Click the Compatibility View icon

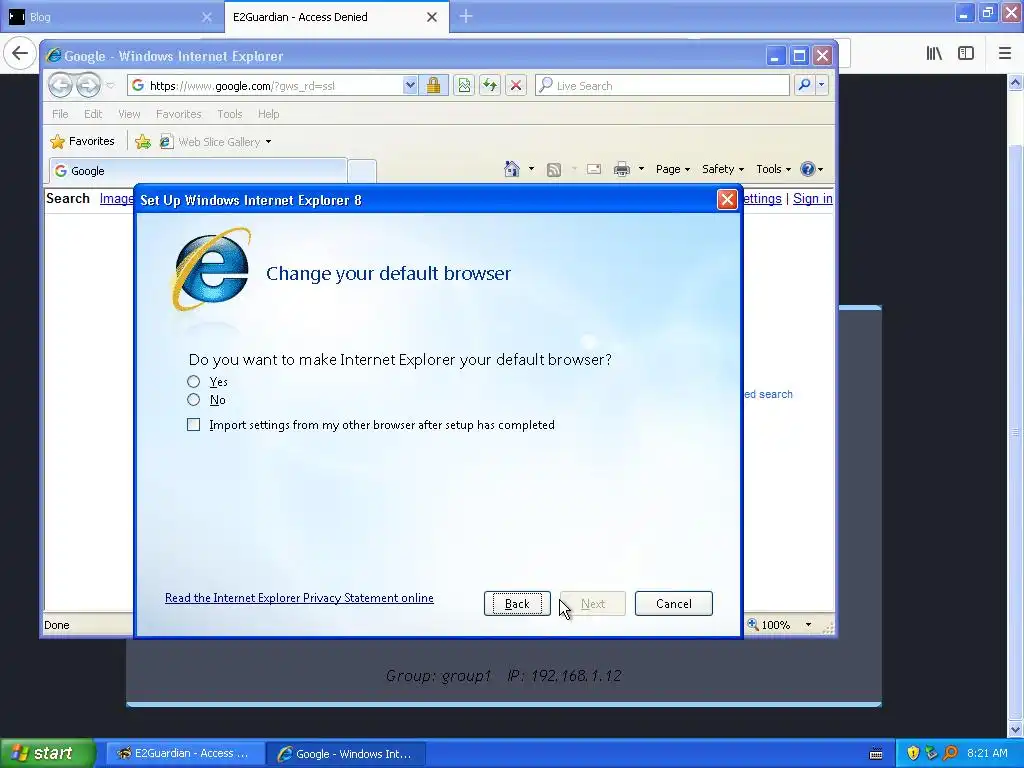coord(464,86)
